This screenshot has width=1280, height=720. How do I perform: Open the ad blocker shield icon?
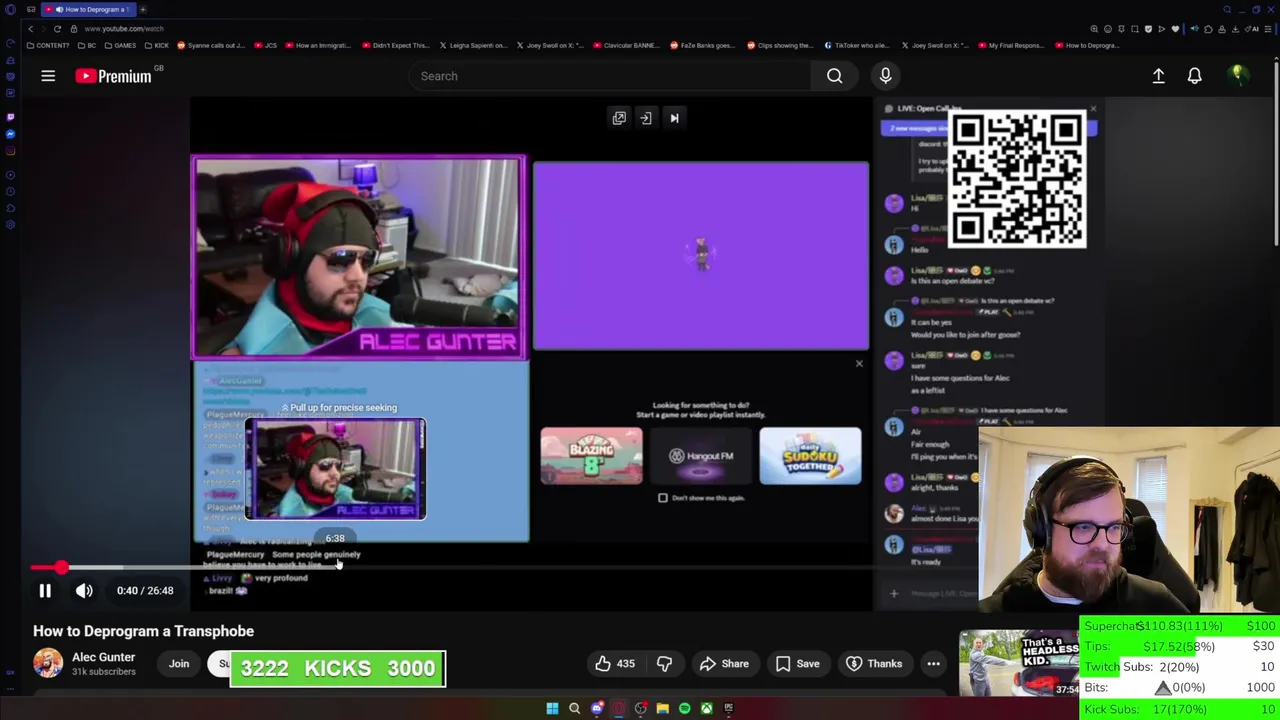coord(1148,29)
